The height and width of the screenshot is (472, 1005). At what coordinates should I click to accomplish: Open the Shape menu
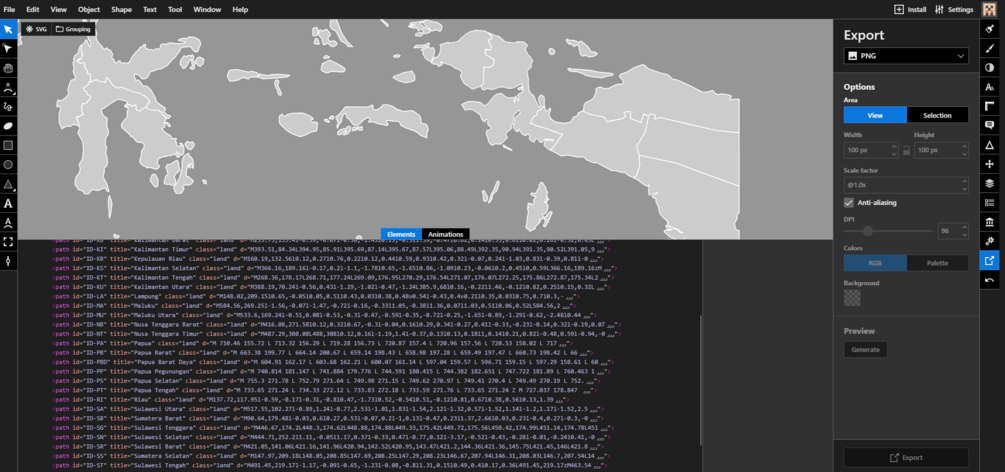[x=121, y=10]
